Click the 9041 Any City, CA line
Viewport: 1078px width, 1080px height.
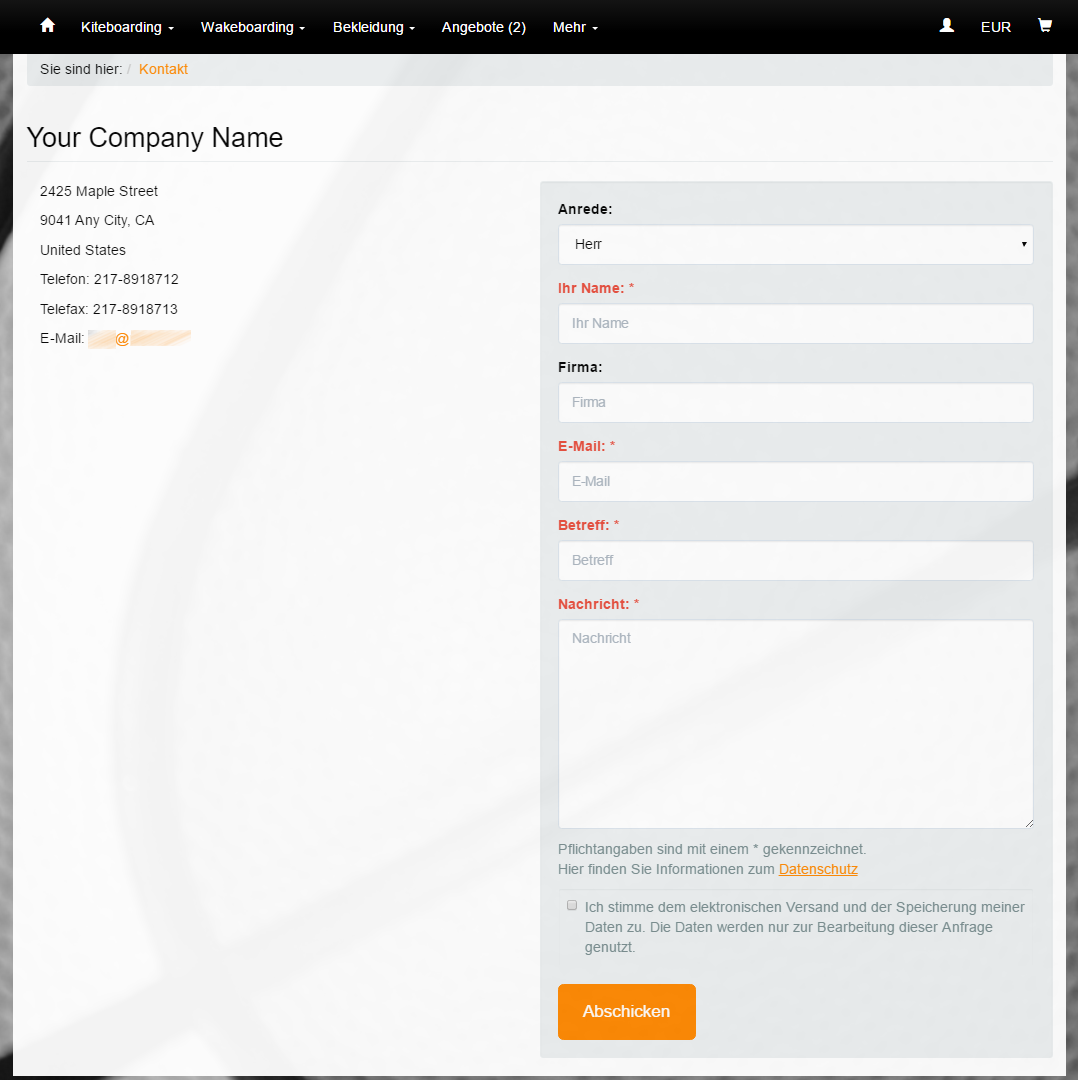coord(97,220)
